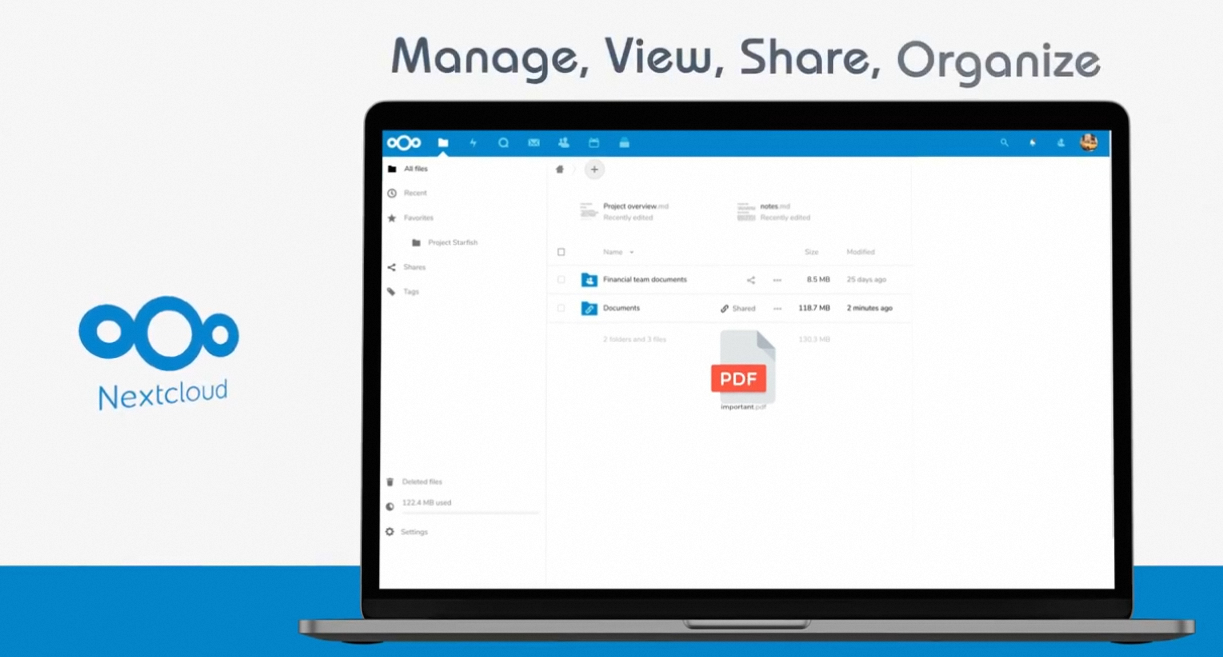This screenshot has height=657, width=1223.
Task: Open the Activity lightning bolt icon
Action: click(473, 143)
